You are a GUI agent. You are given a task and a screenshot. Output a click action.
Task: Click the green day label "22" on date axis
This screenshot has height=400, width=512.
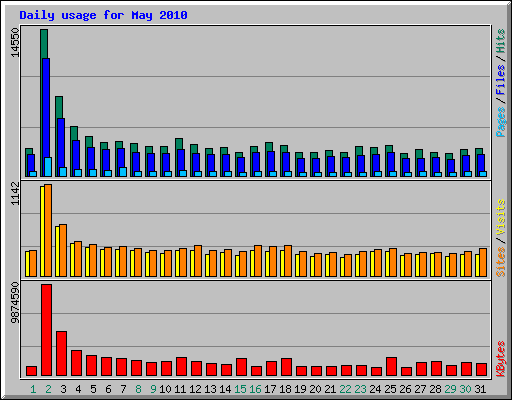point(345,389)
